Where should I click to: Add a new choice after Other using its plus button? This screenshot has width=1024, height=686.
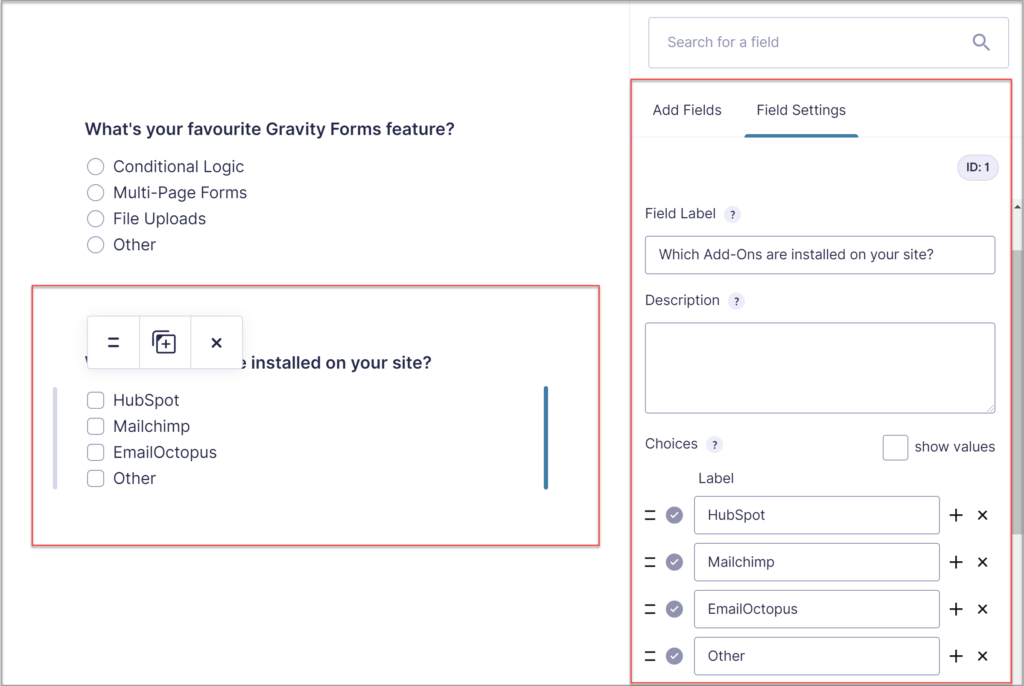point(956,656)
